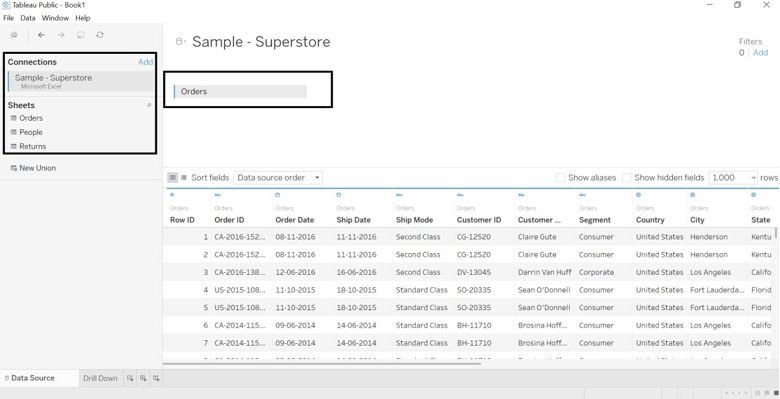The height and width of the screenshot is (399, 780).
Task: Click the Order Date calendar type icon
Action: point(278,195)
